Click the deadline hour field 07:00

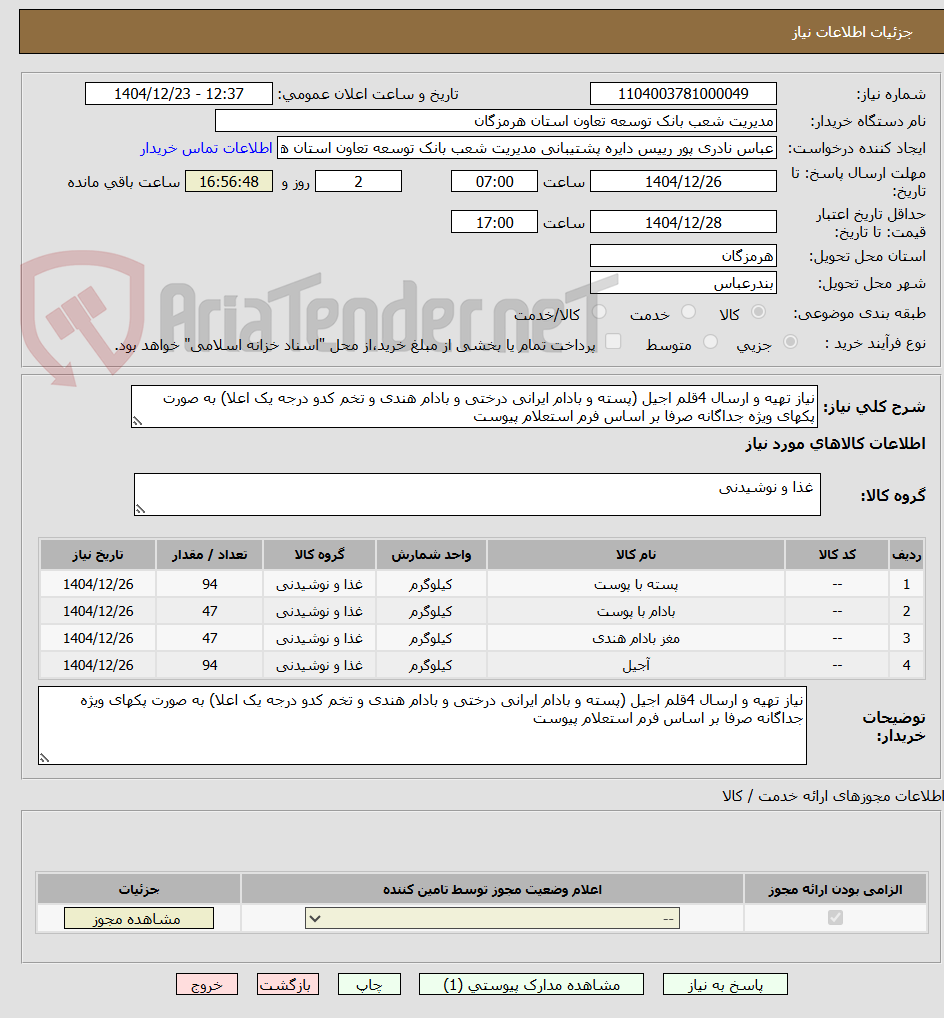tap(494, 182)
